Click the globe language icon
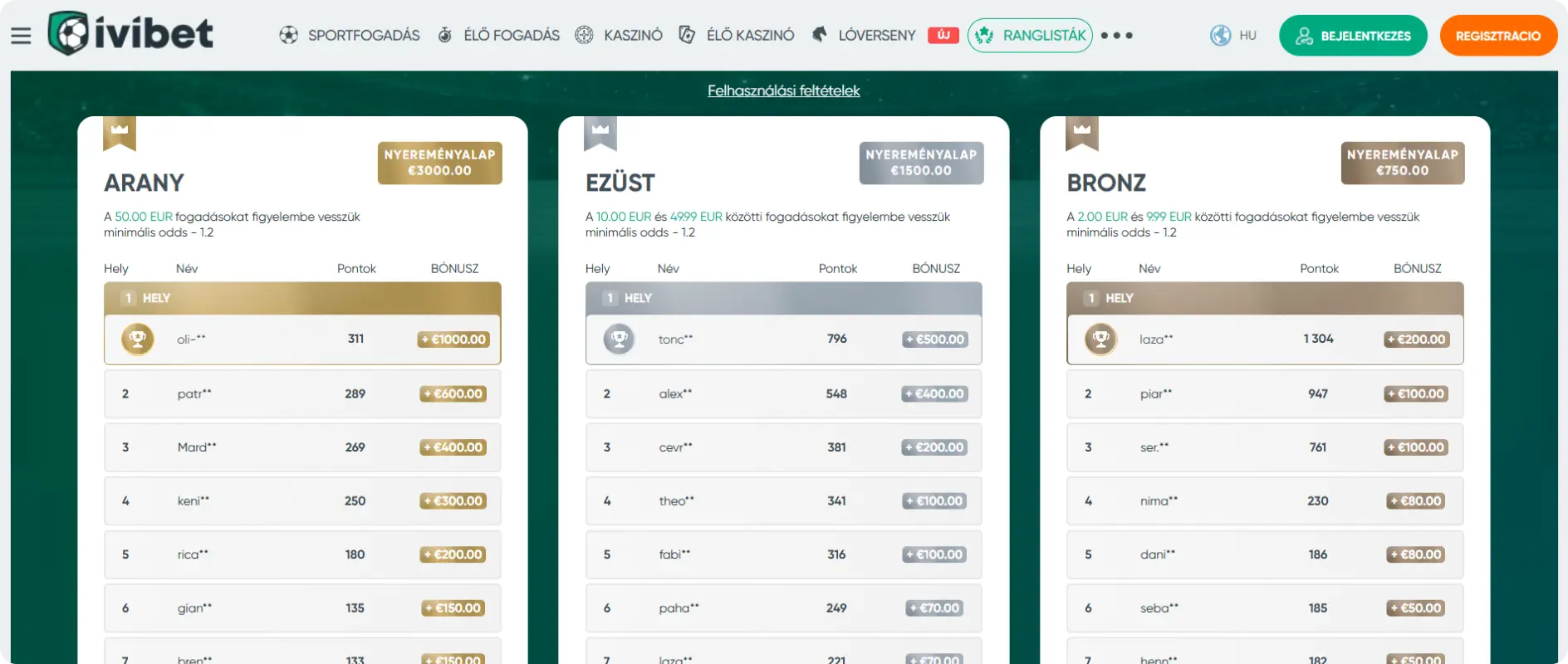Viewport: 1568px width, 664px height. click(1220, 36)
